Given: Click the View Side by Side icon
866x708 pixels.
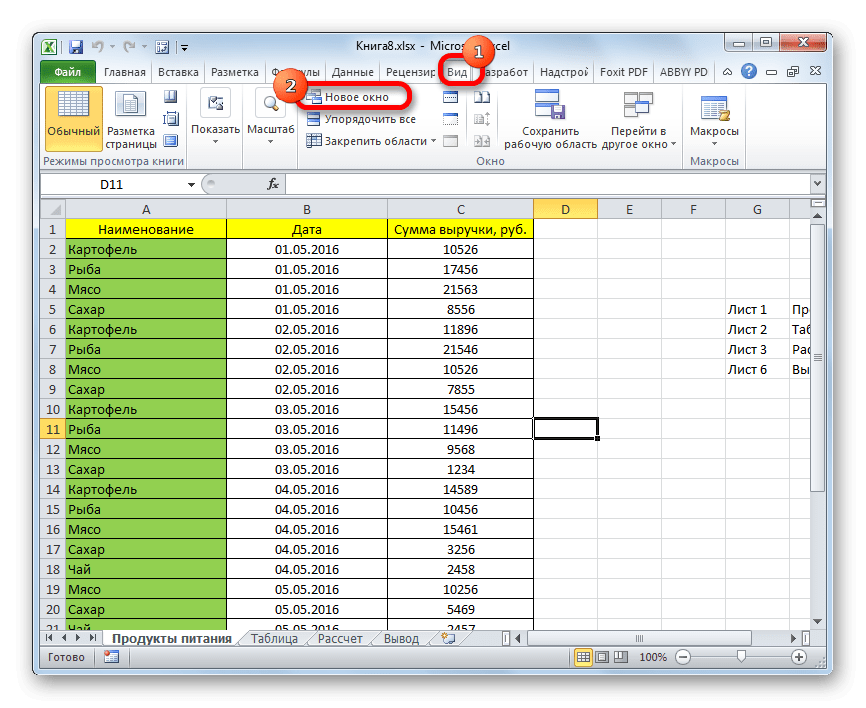Looking at the screenshot, I should click(x=482, y=97).
